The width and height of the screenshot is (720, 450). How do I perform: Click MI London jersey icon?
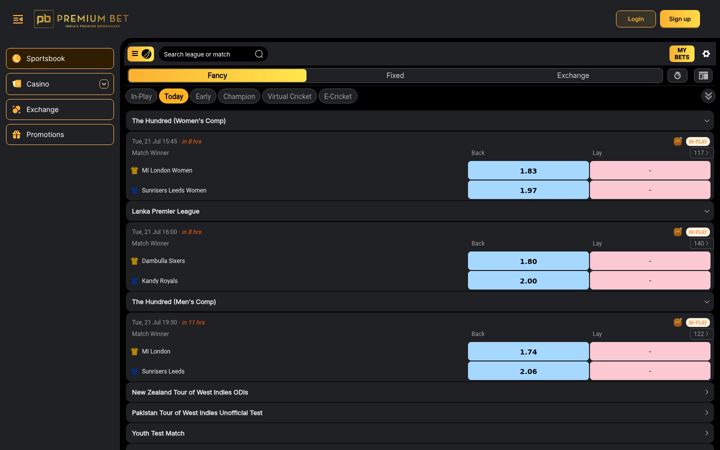point(135,351)
